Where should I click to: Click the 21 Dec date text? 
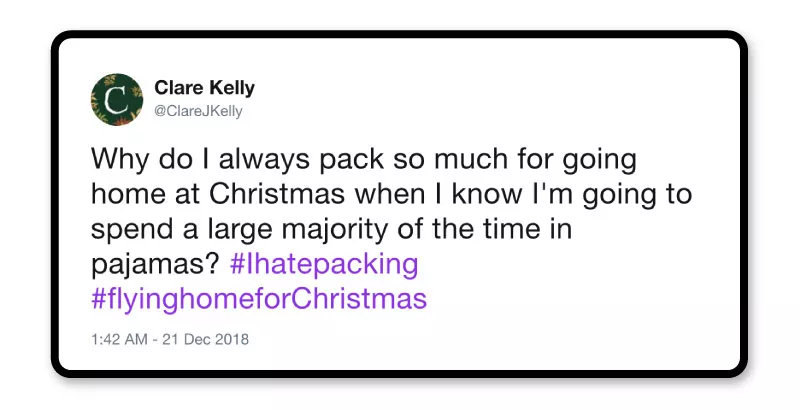(186, 339)
